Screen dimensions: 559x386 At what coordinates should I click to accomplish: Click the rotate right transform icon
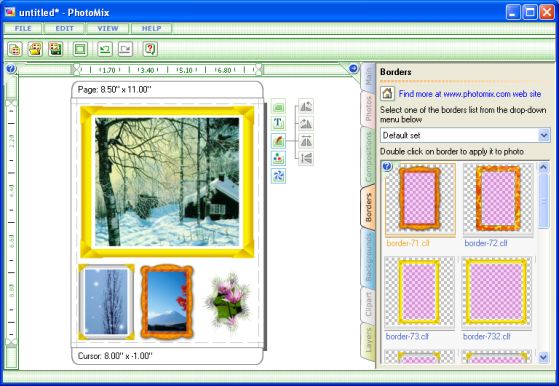(306, 124)
